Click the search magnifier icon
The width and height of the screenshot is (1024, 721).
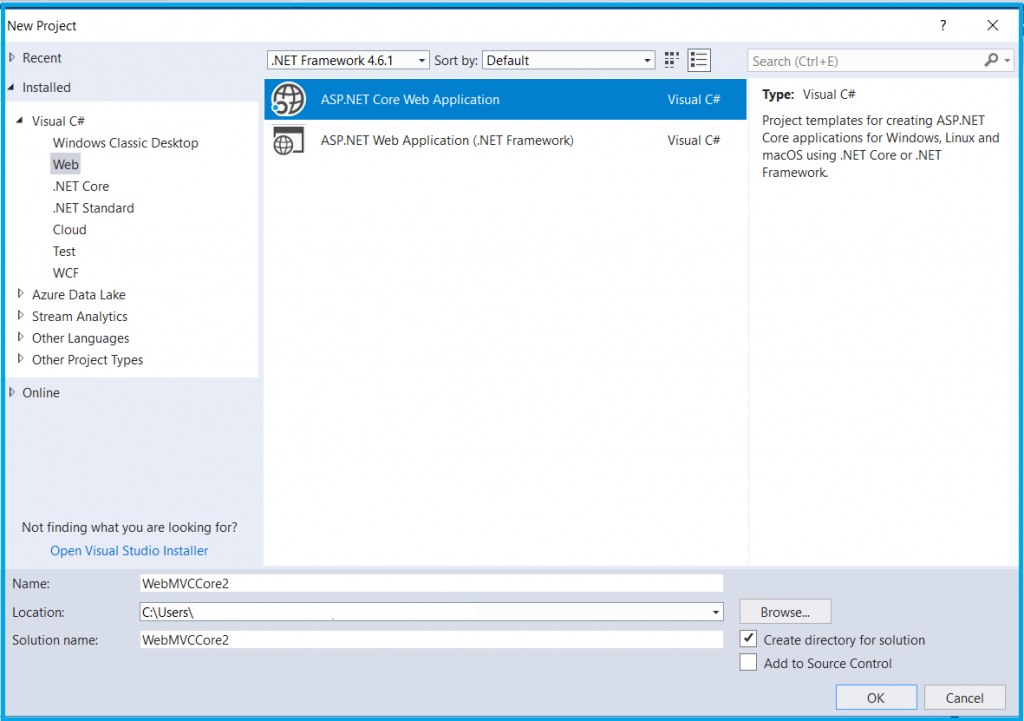pos(991,60)
